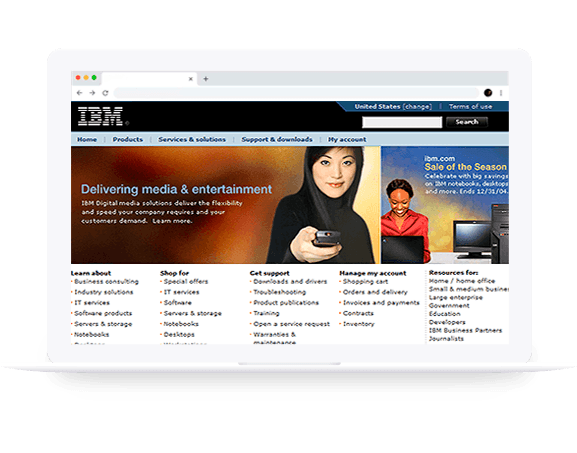Open Support & downloads navigation item
Screen dimensions: 577x453
click(x=277, y=139)
